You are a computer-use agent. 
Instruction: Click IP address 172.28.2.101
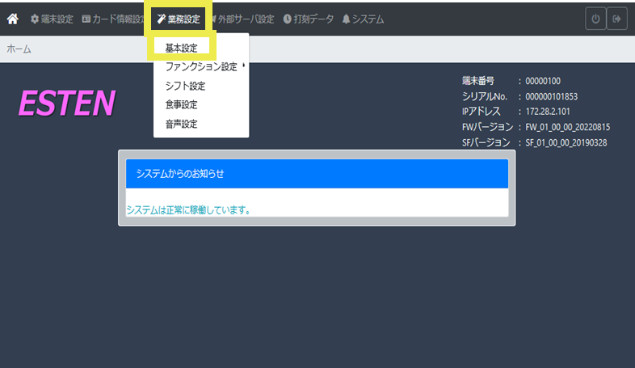[548, 111]
